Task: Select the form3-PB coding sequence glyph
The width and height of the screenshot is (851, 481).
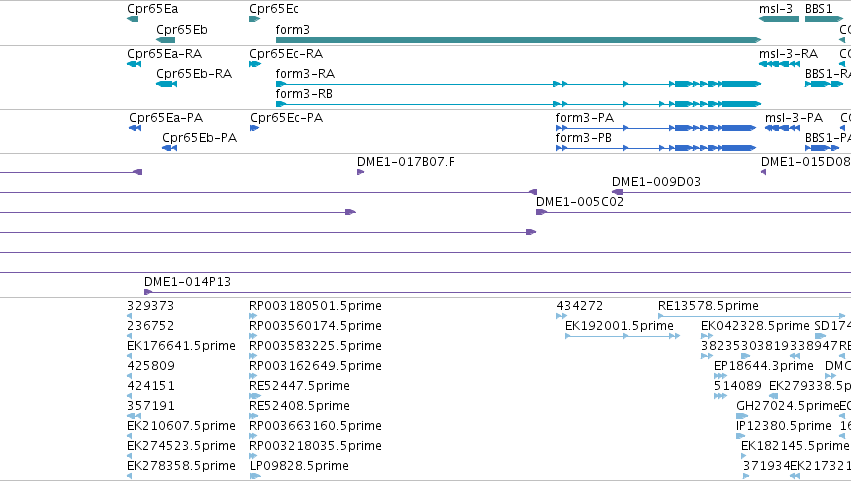Action: click(x=656, y=148)
